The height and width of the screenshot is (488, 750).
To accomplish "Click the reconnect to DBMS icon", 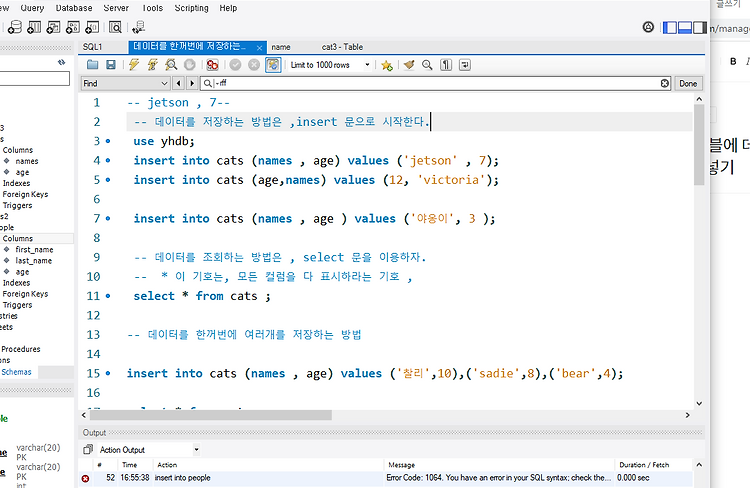I will coord(139,27).
